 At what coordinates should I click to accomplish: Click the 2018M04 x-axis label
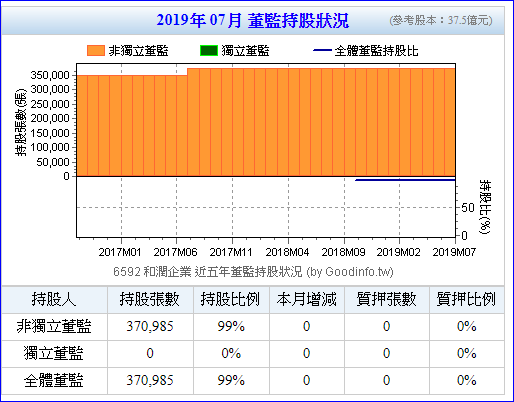point(287,252)
